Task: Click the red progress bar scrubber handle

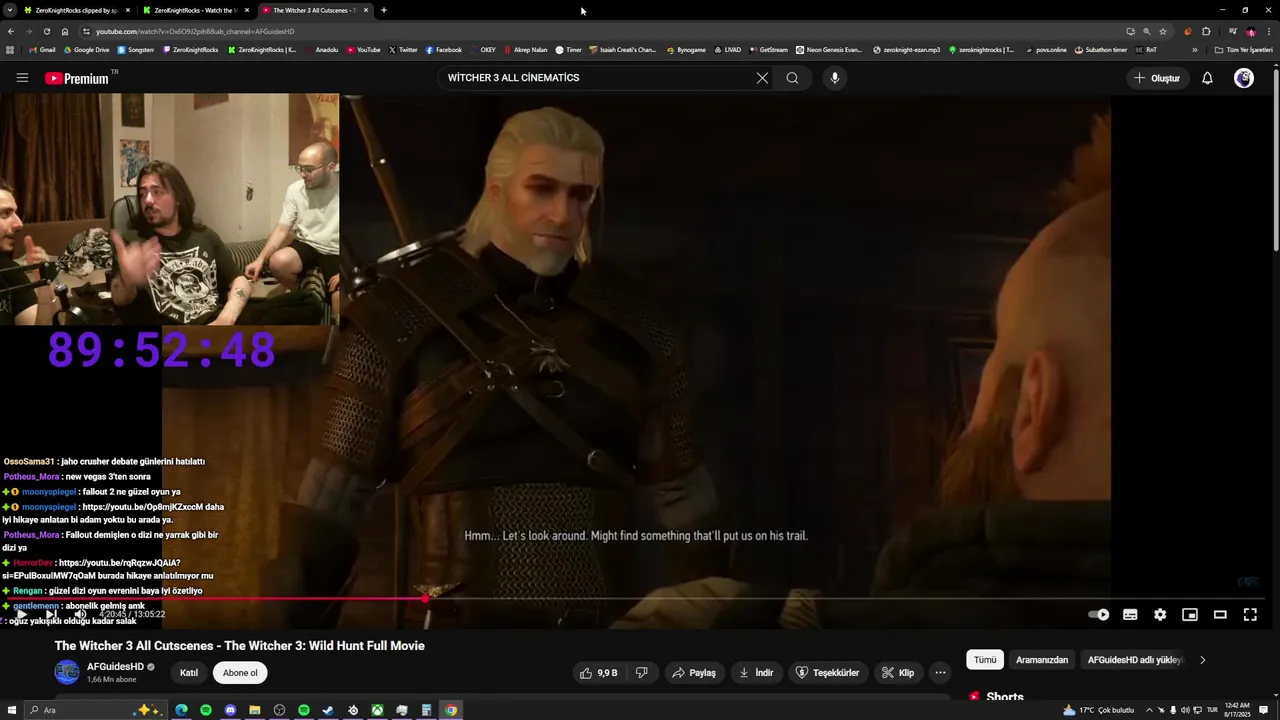Action: 425,599
